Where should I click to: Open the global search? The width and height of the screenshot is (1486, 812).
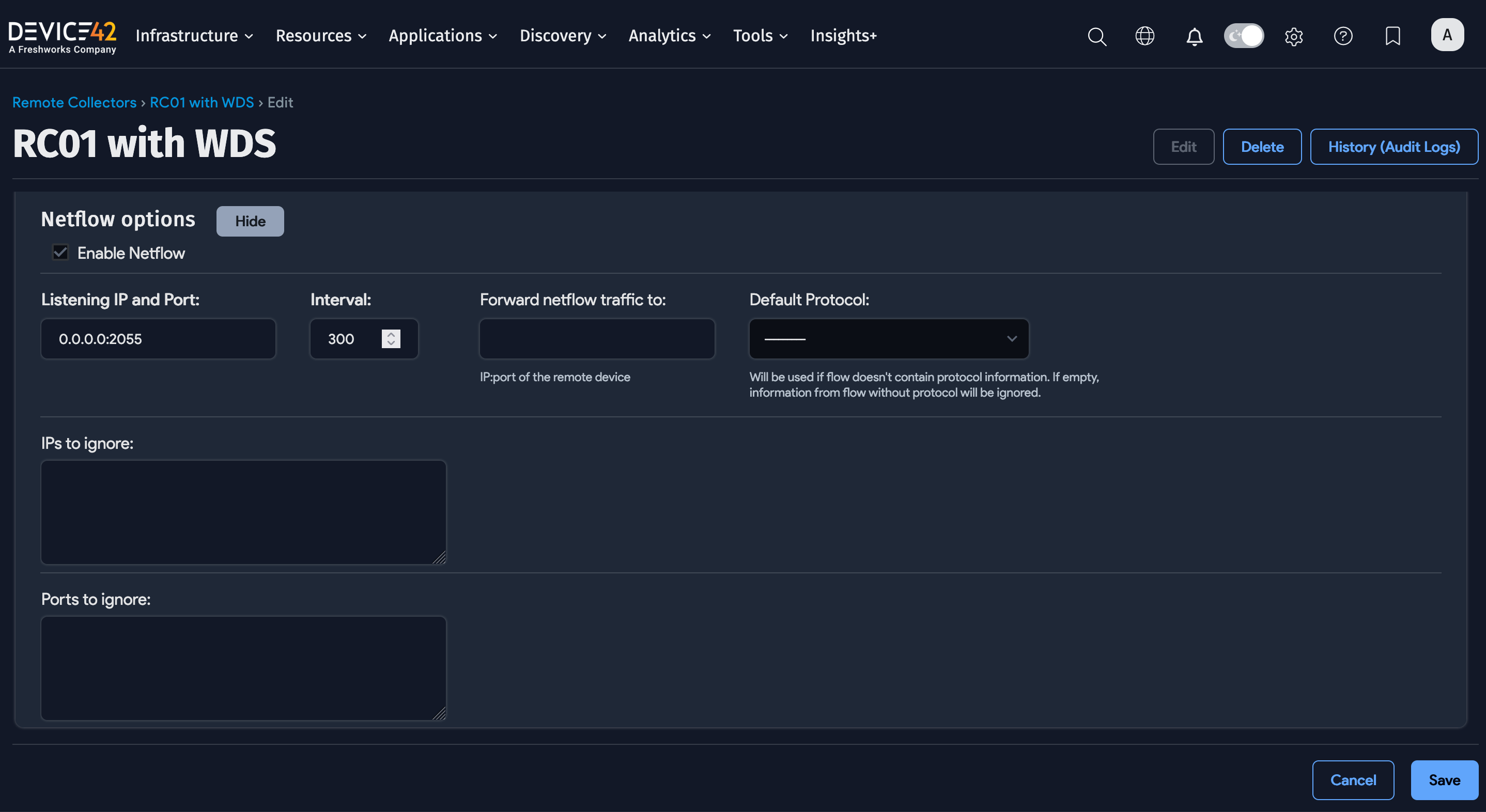tap(1096, 36)
